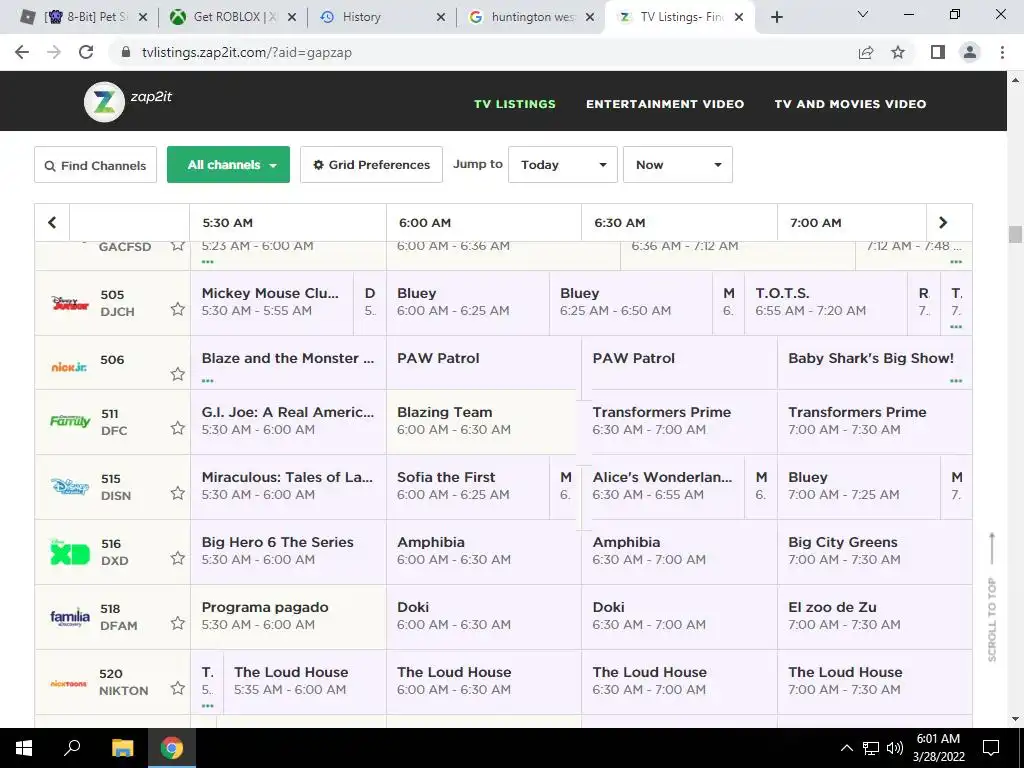Favorite the GACFSD channel with its star
The image size is (1024, 768).
178,246
